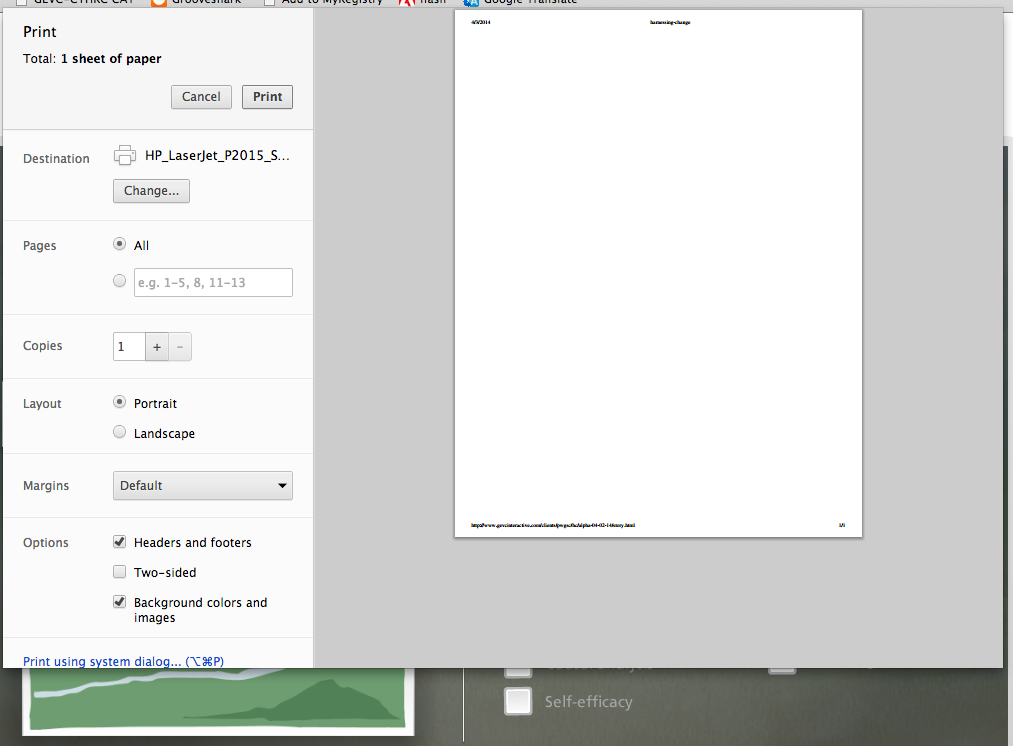Select Portrait layout
The height and width of the screenshot is (746, 1013).
120,402
